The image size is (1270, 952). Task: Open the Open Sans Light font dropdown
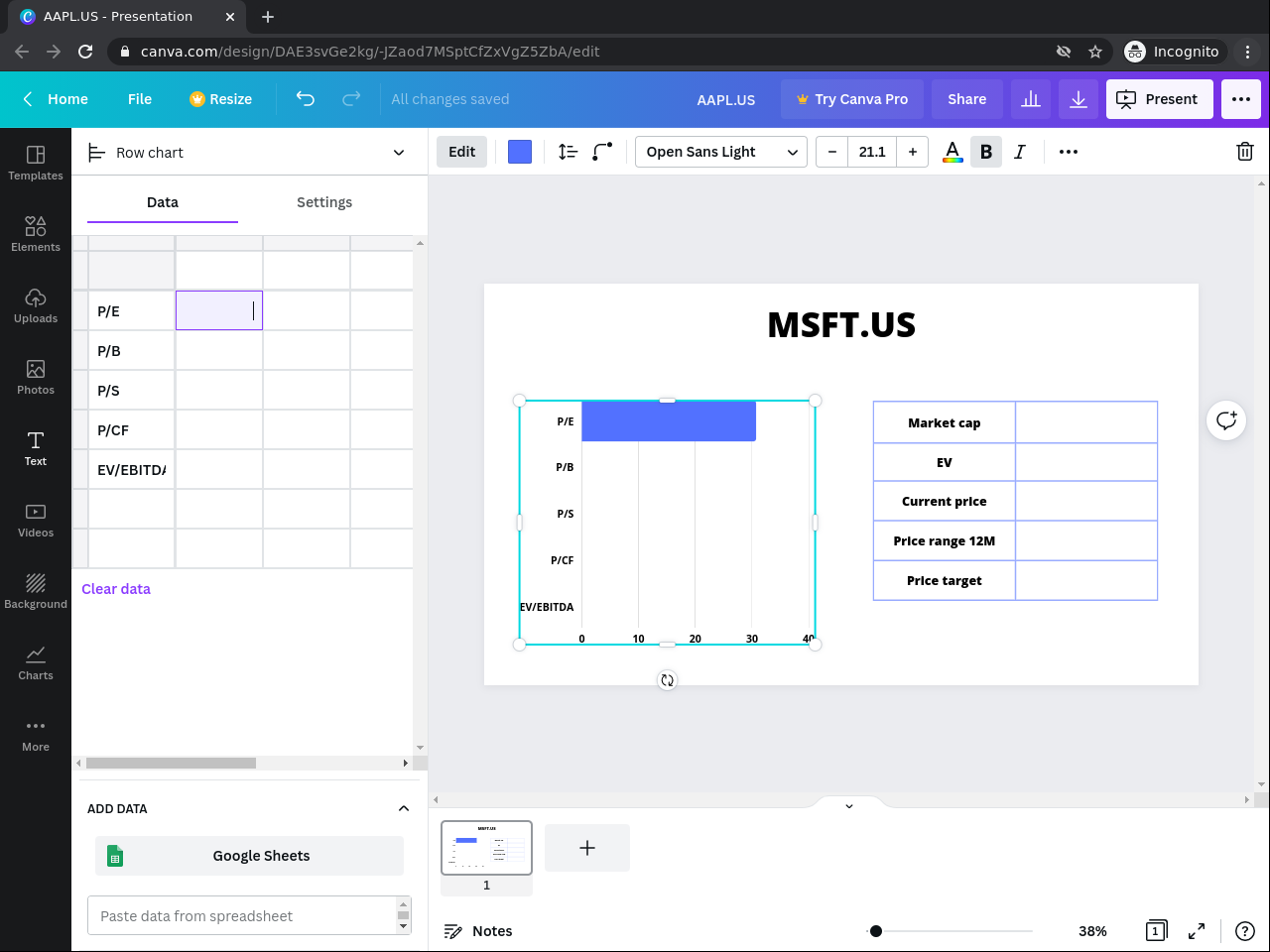[x=721, y=152]
